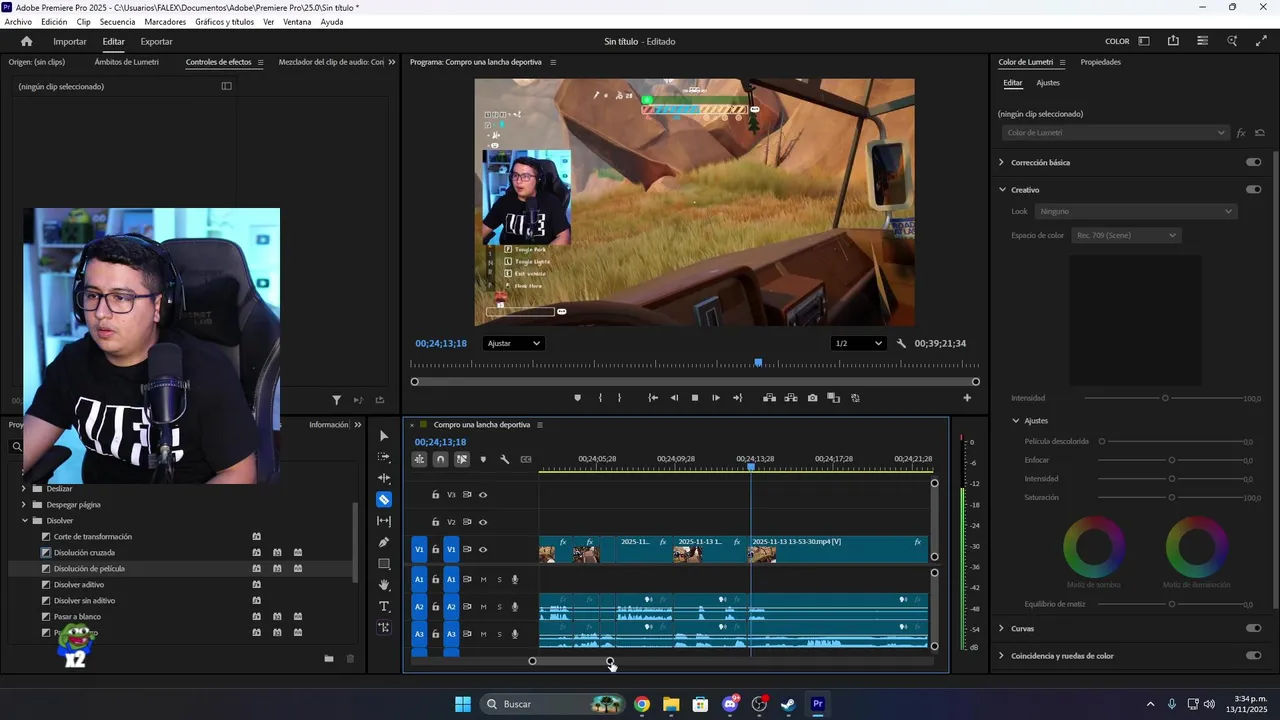The width and height of the screenshot is (1280, 720).
Task: Go to the Importar workspace
Action: (x=70, y=42)
